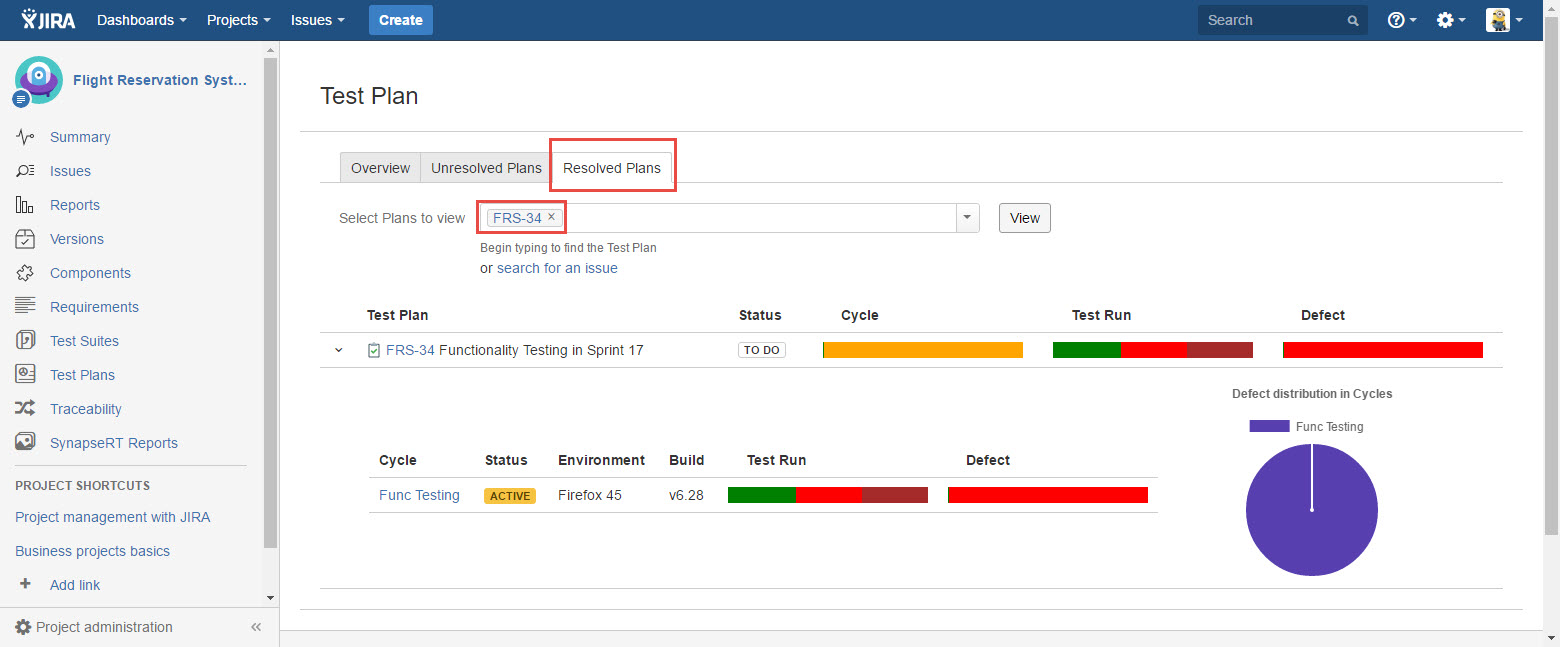
Task: Open the Dashboards menu
Action: pos(142,20)
